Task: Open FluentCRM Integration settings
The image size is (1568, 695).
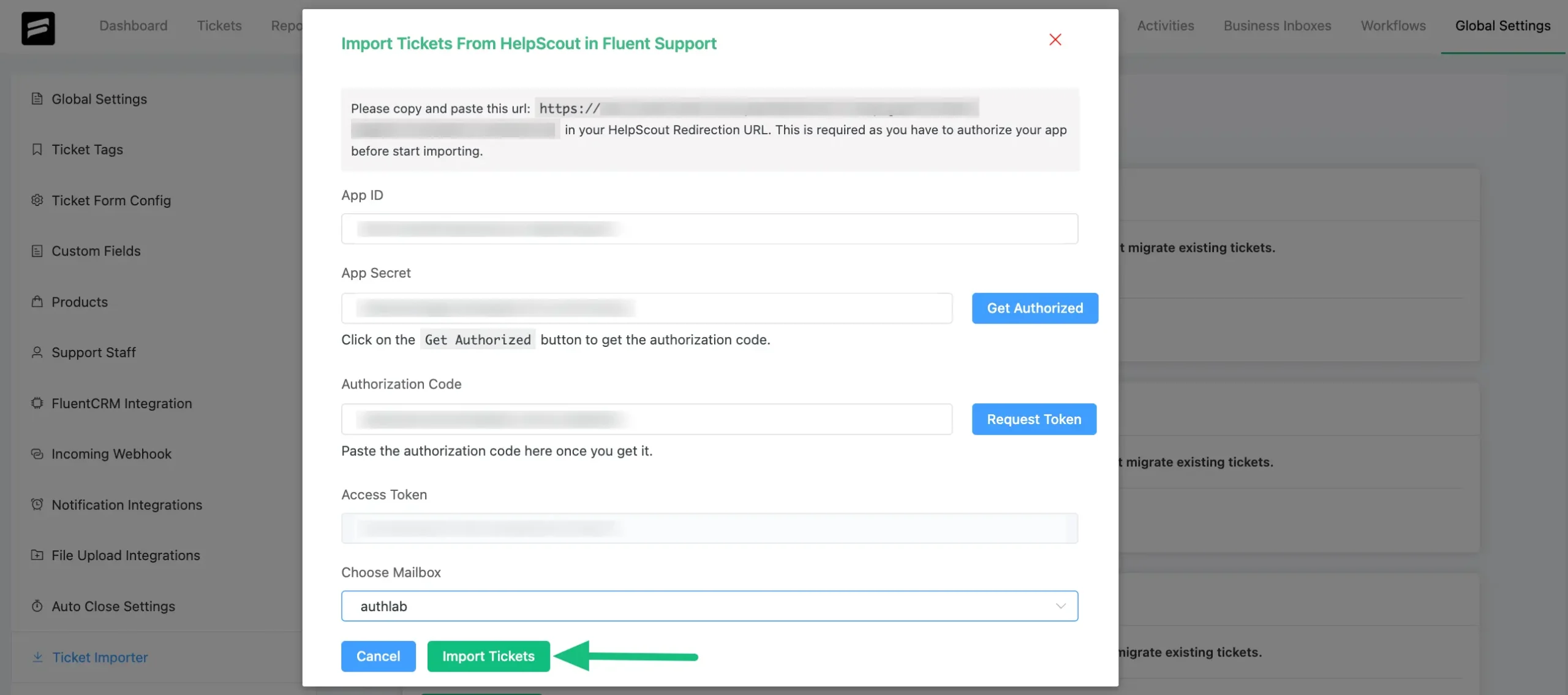Action: pos(122,403)
